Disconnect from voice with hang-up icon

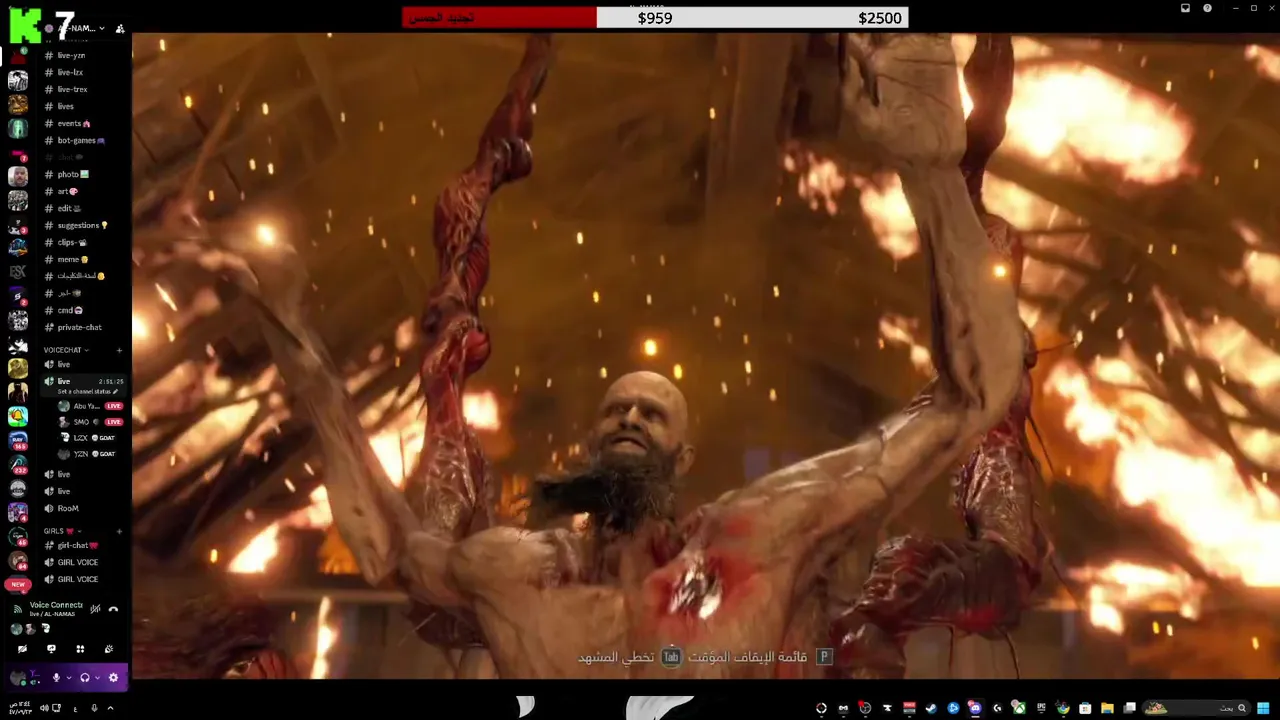click(x=113, y=609)
